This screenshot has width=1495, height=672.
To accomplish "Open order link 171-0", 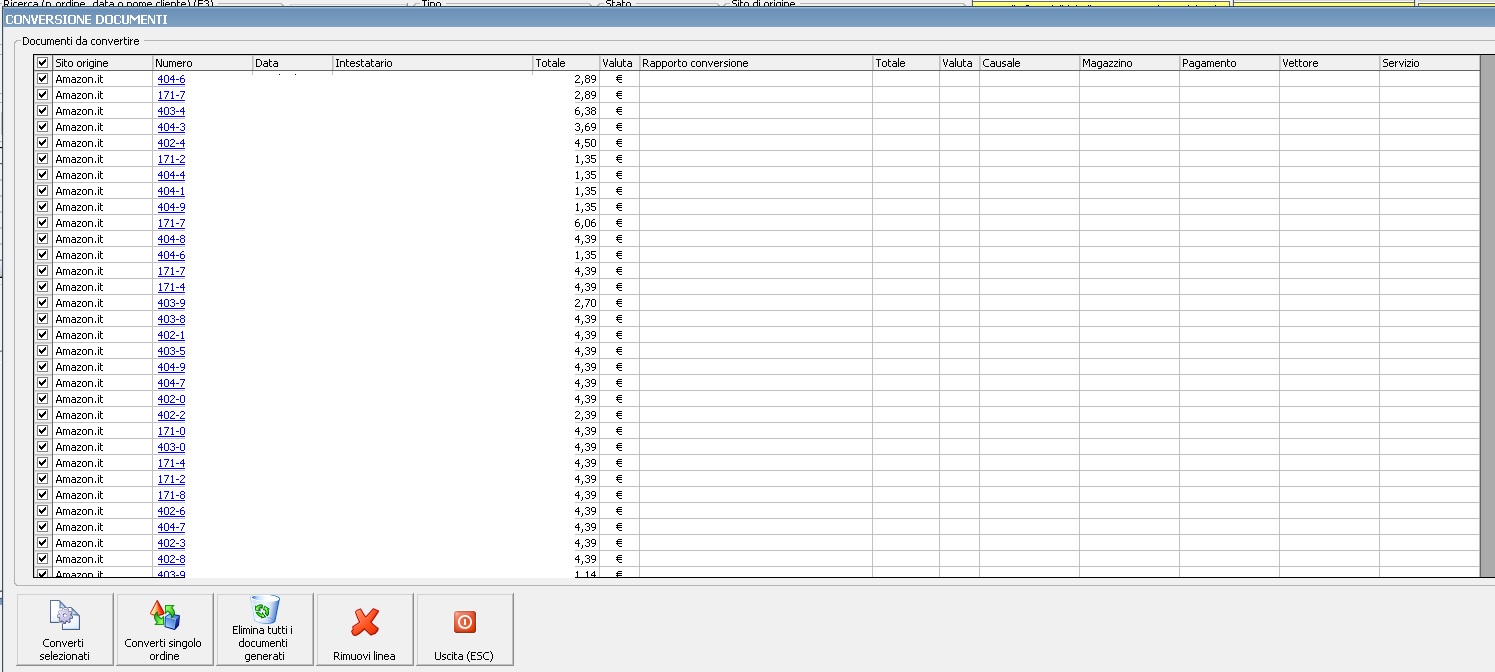I will 171,431.
